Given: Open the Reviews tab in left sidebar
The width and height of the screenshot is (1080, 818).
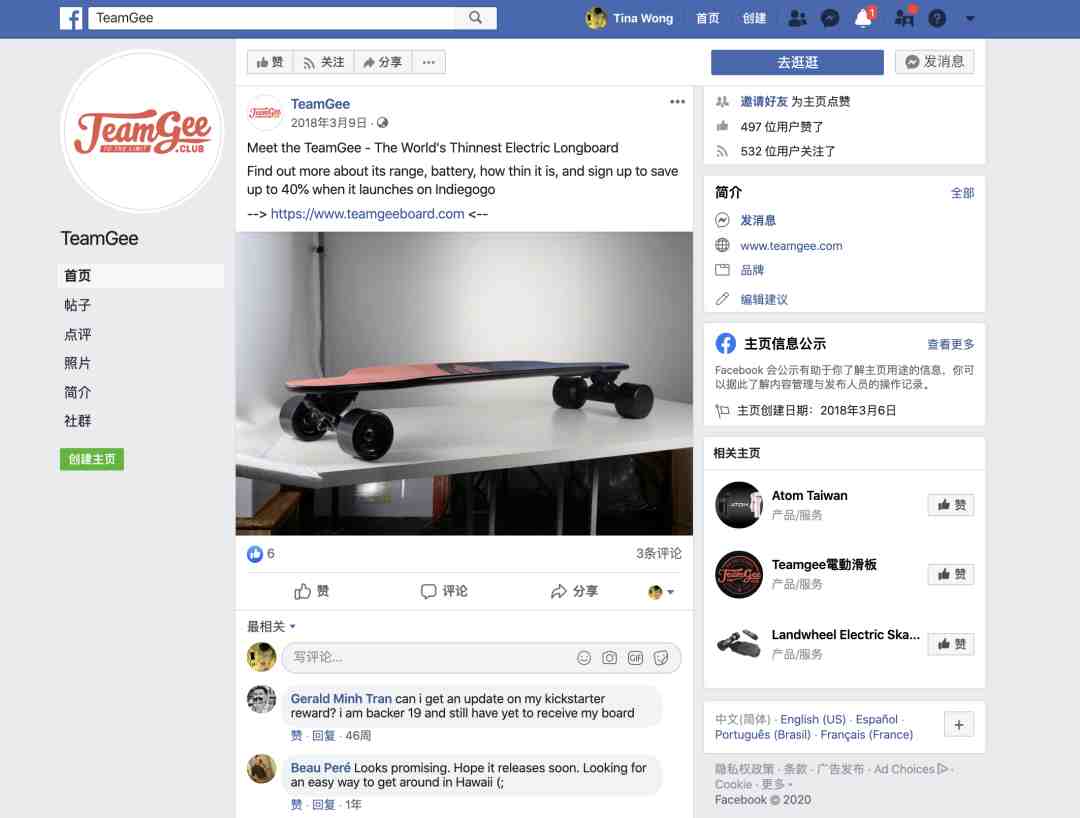Looking at the screenshot, I should [x=78, y=334].
